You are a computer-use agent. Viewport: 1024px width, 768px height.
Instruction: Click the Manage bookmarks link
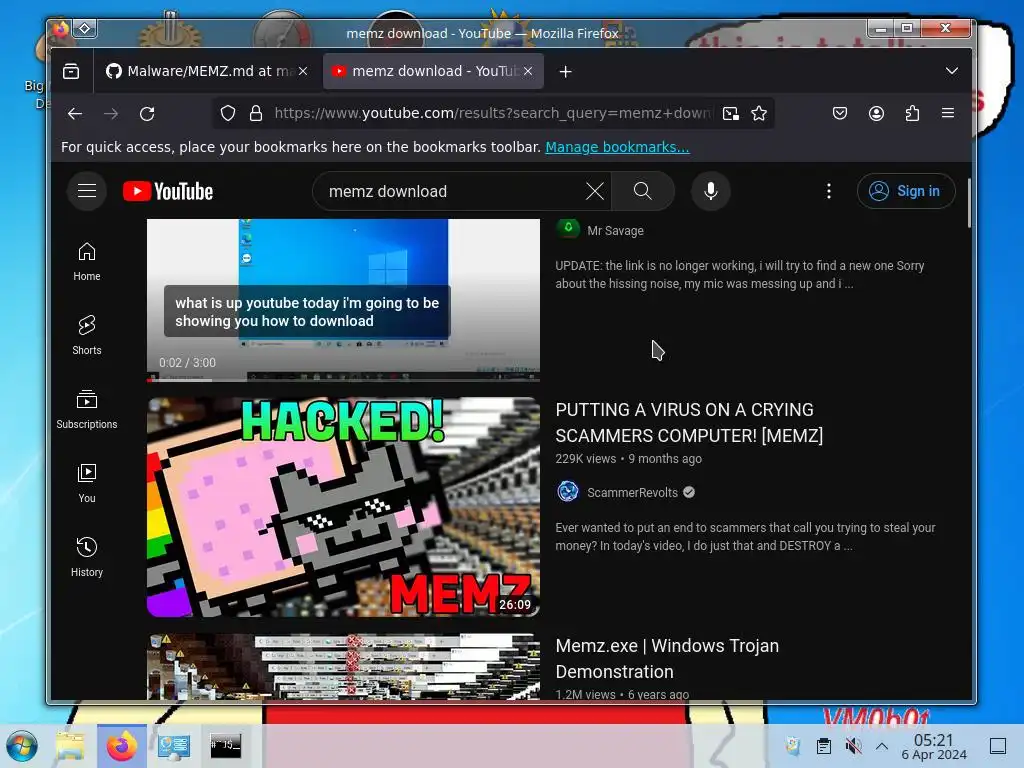click(617, 147)
